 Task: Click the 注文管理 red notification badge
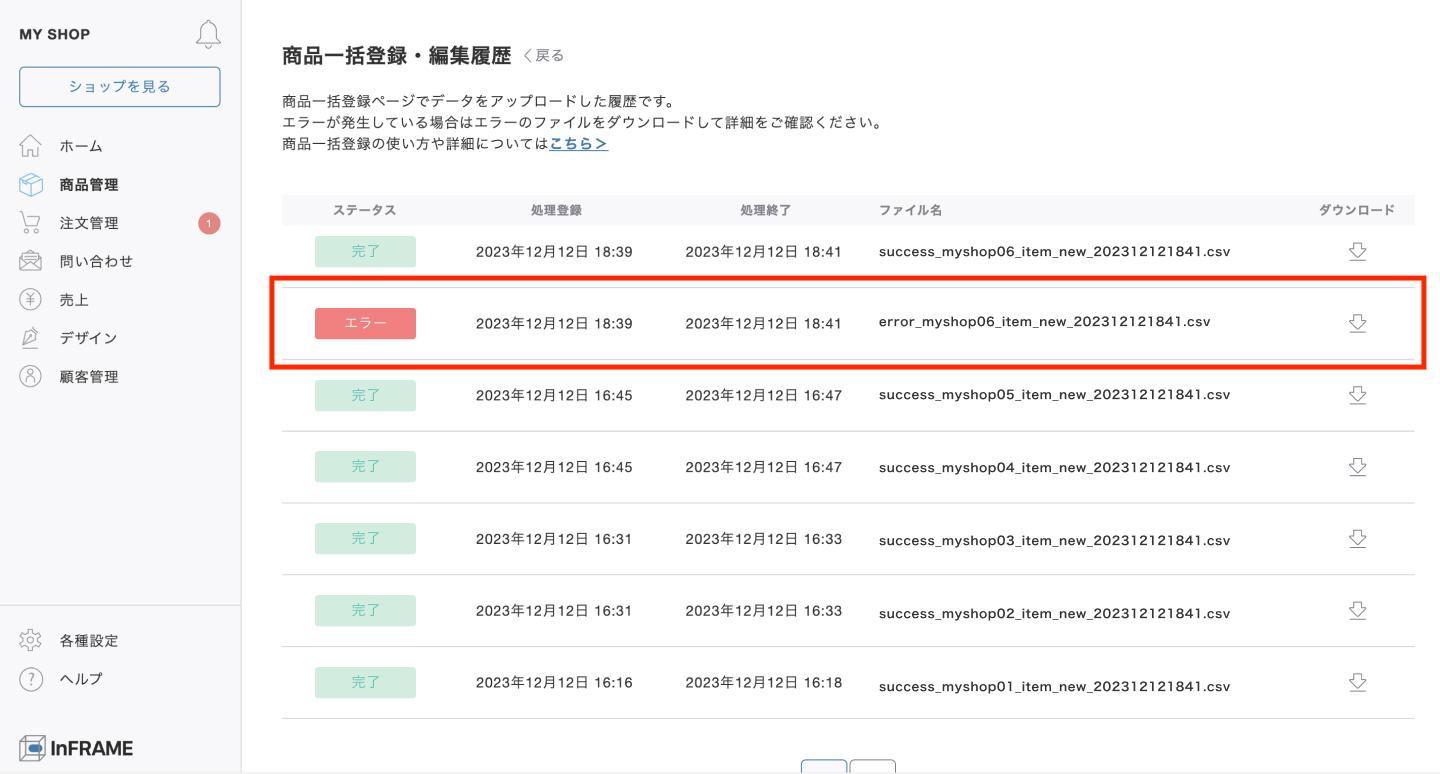(208, 222)
